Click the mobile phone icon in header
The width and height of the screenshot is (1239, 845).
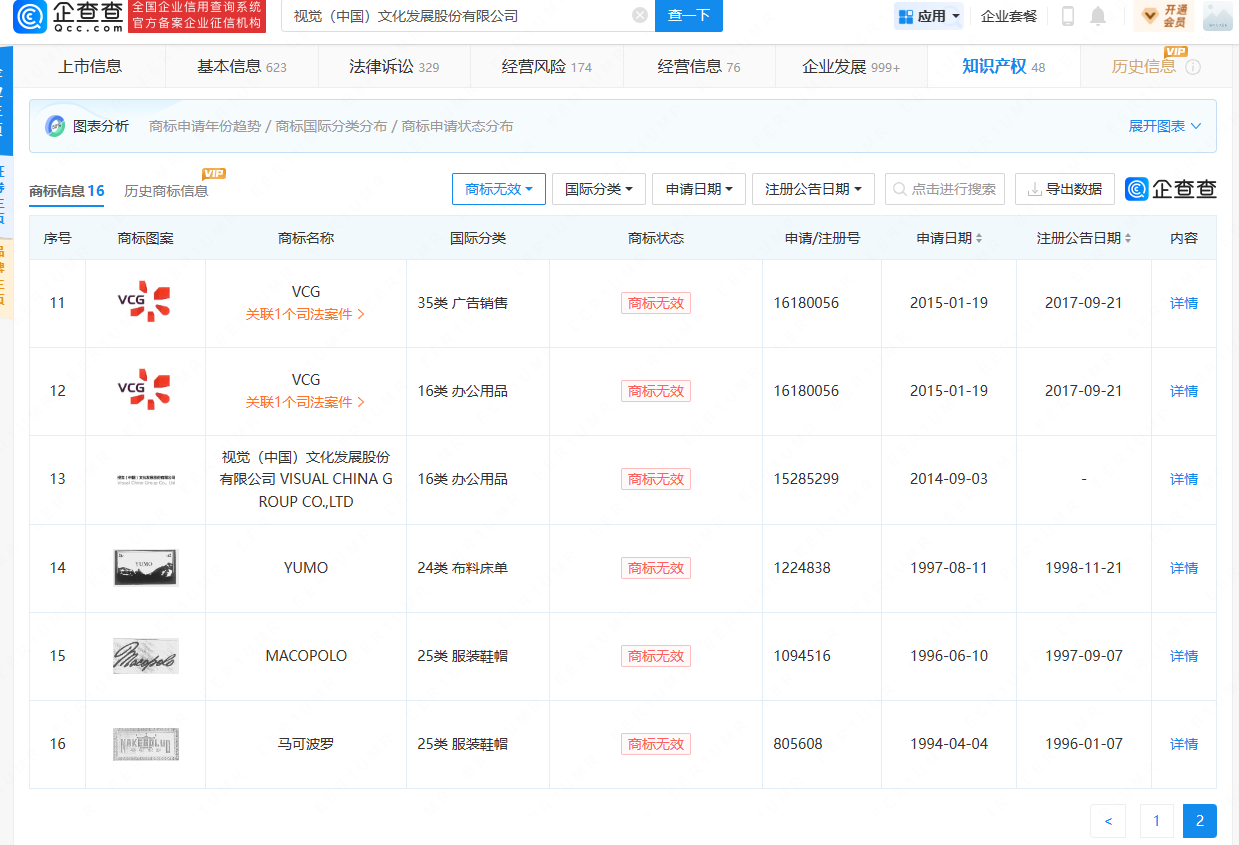tap(1068, 16)
